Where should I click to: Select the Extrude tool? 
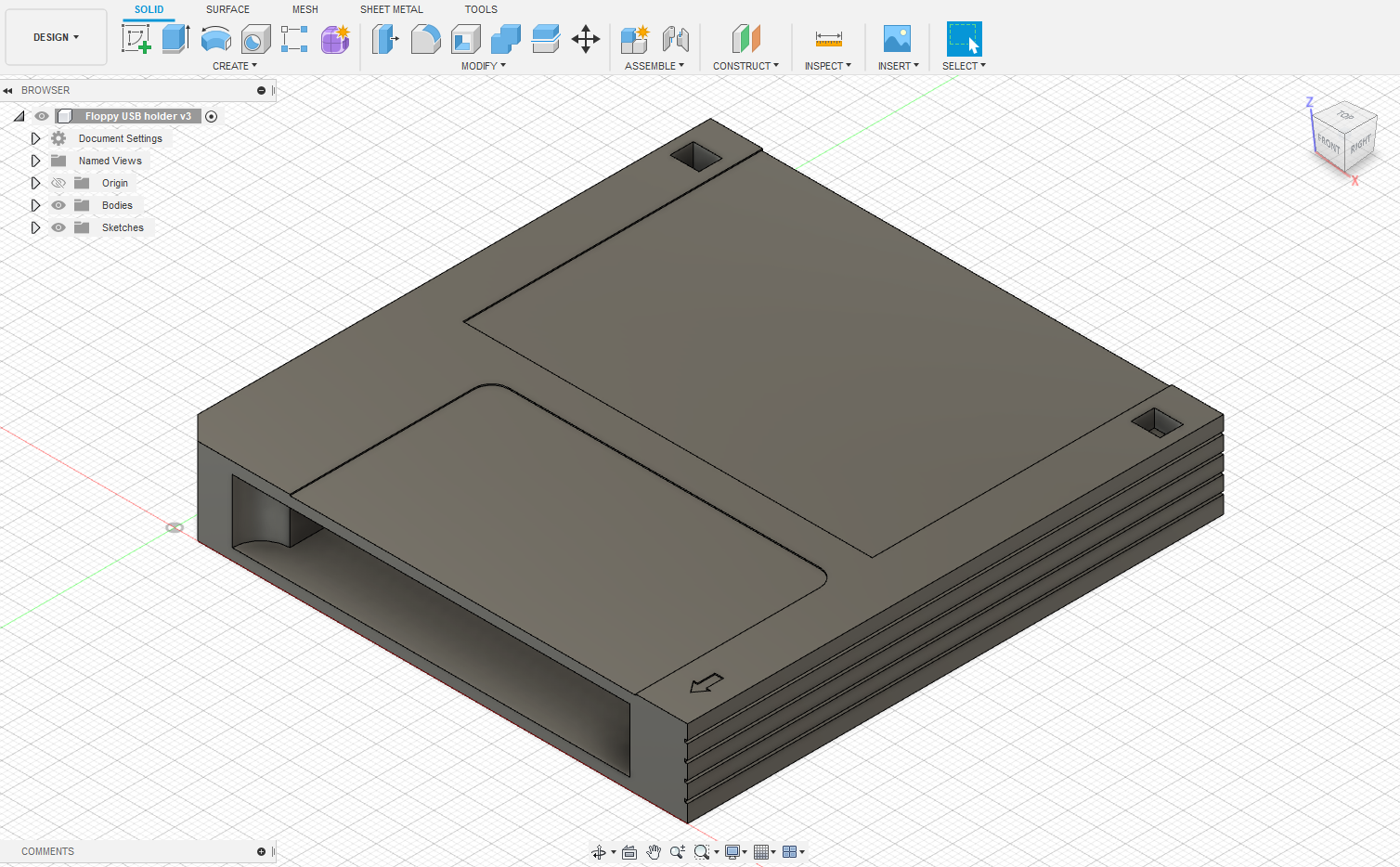click(175, 39)
